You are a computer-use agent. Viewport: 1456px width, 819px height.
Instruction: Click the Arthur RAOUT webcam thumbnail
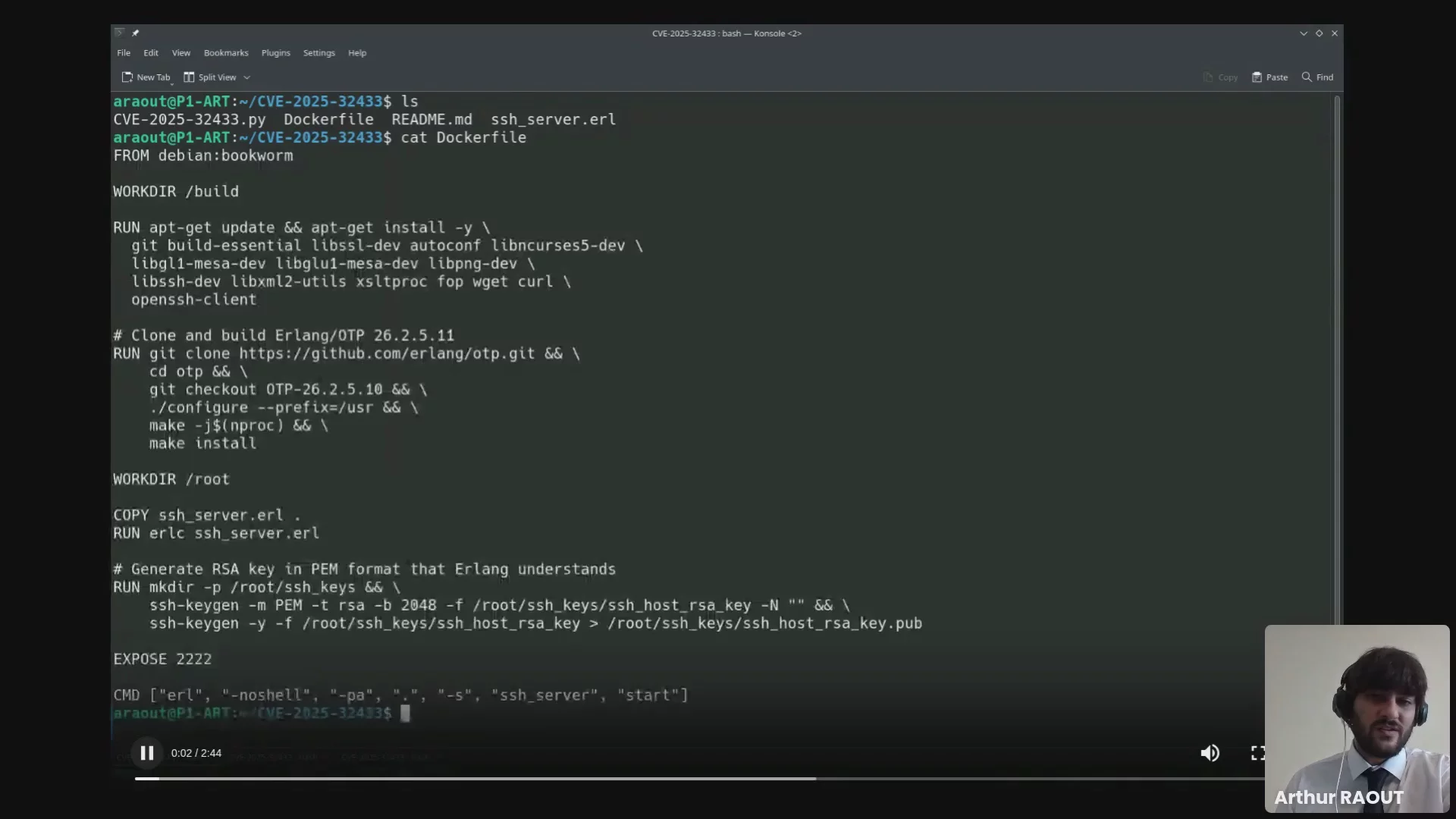pos(1357,719)
